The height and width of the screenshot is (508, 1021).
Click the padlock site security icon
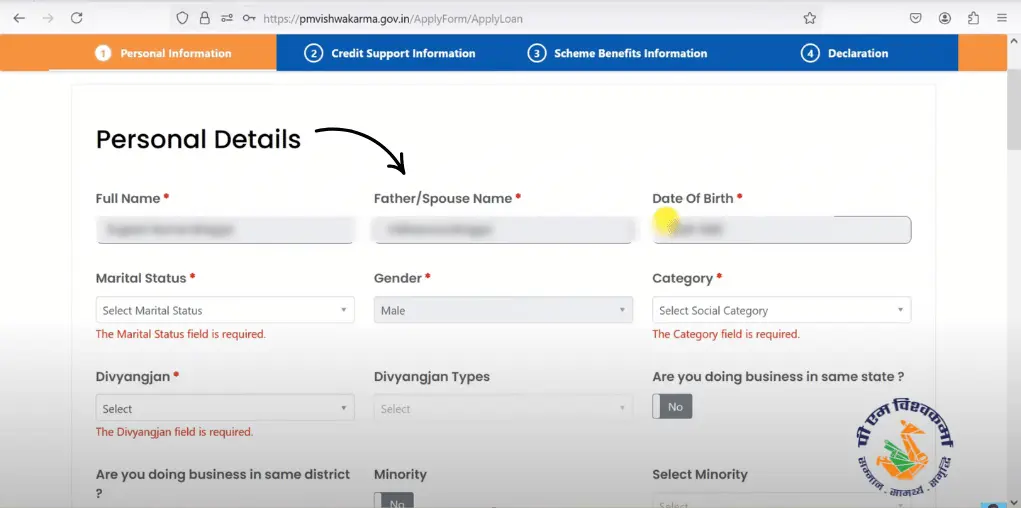(x=204, y=18)
